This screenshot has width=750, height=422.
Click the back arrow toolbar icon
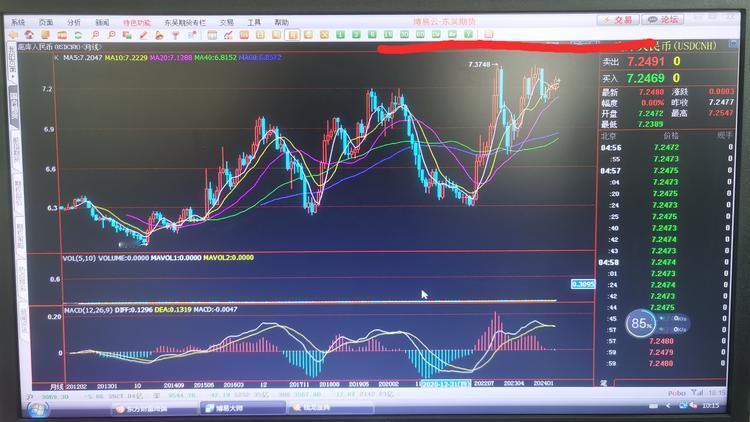coord(13,35)
